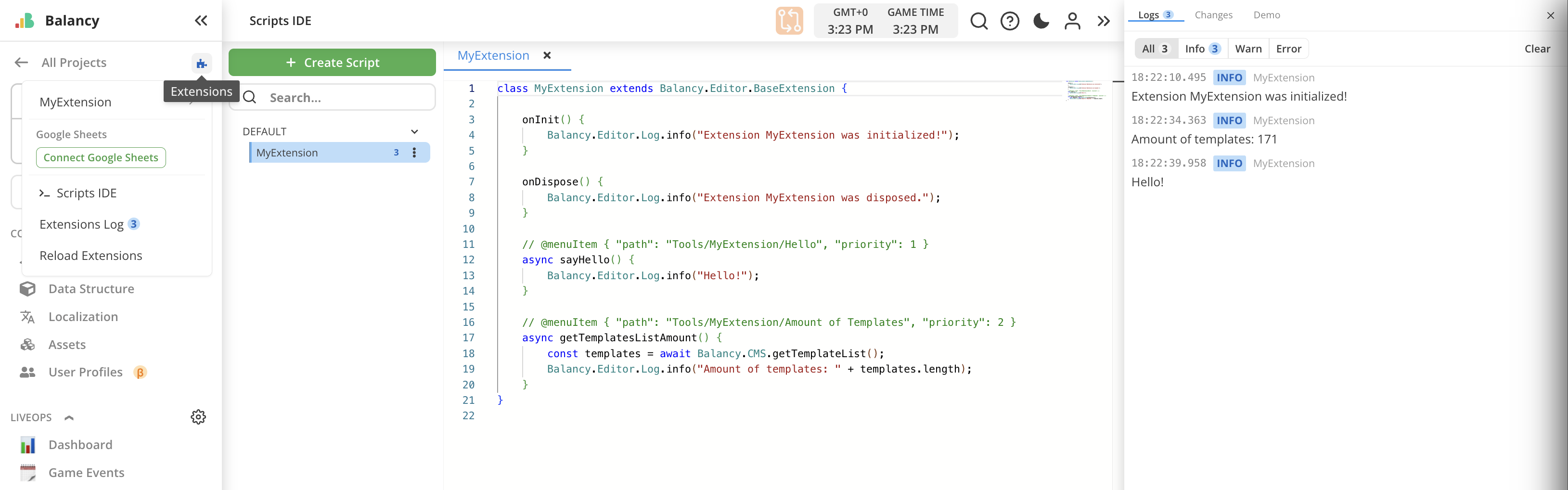Switch to the Demo tab

[1267, 14]
